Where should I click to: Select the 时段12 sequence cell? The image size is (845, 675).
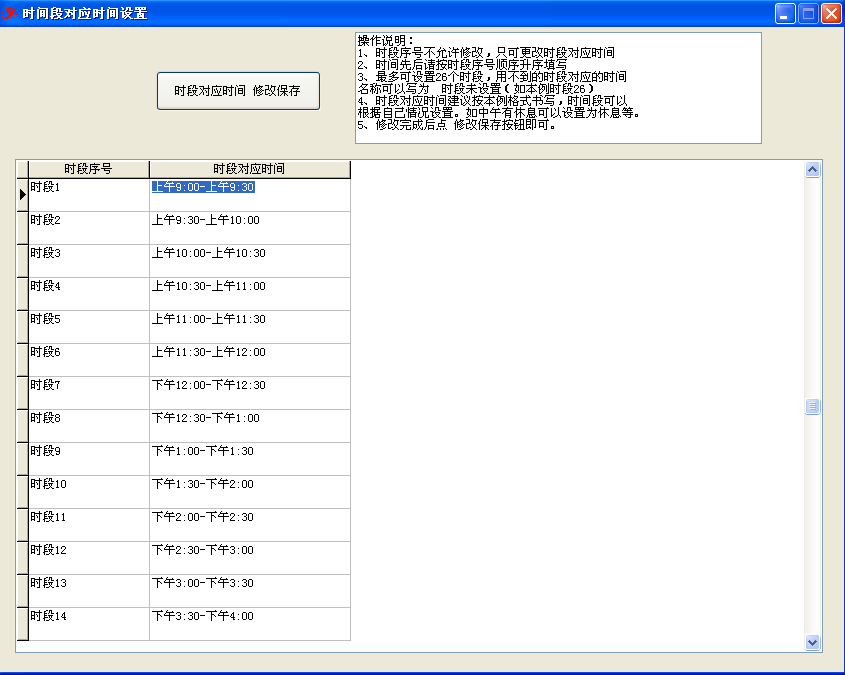tap(88, 558)
